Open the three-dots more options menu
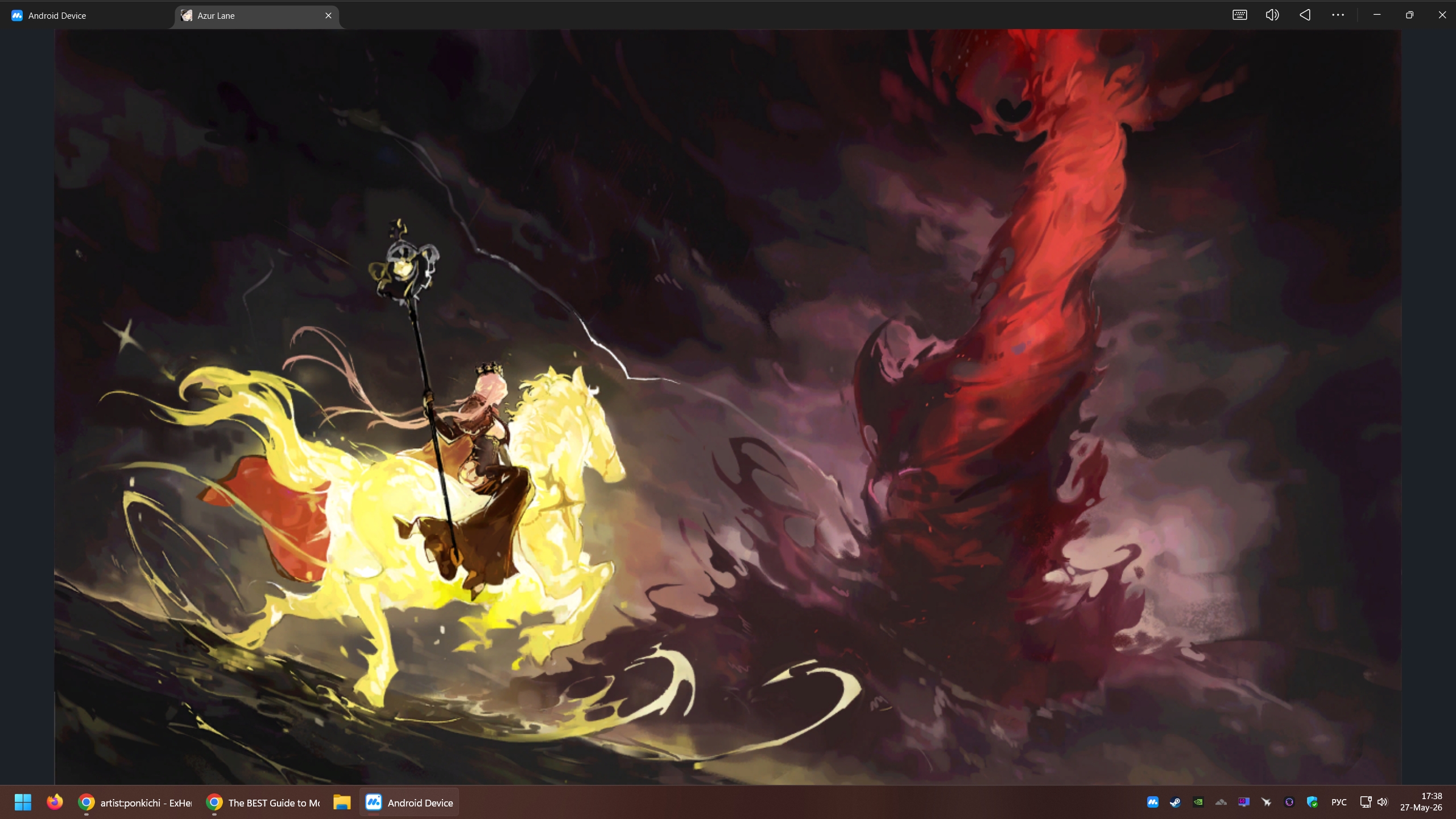This screenshot has width=1456, height=819. (x=1338, y=15)
